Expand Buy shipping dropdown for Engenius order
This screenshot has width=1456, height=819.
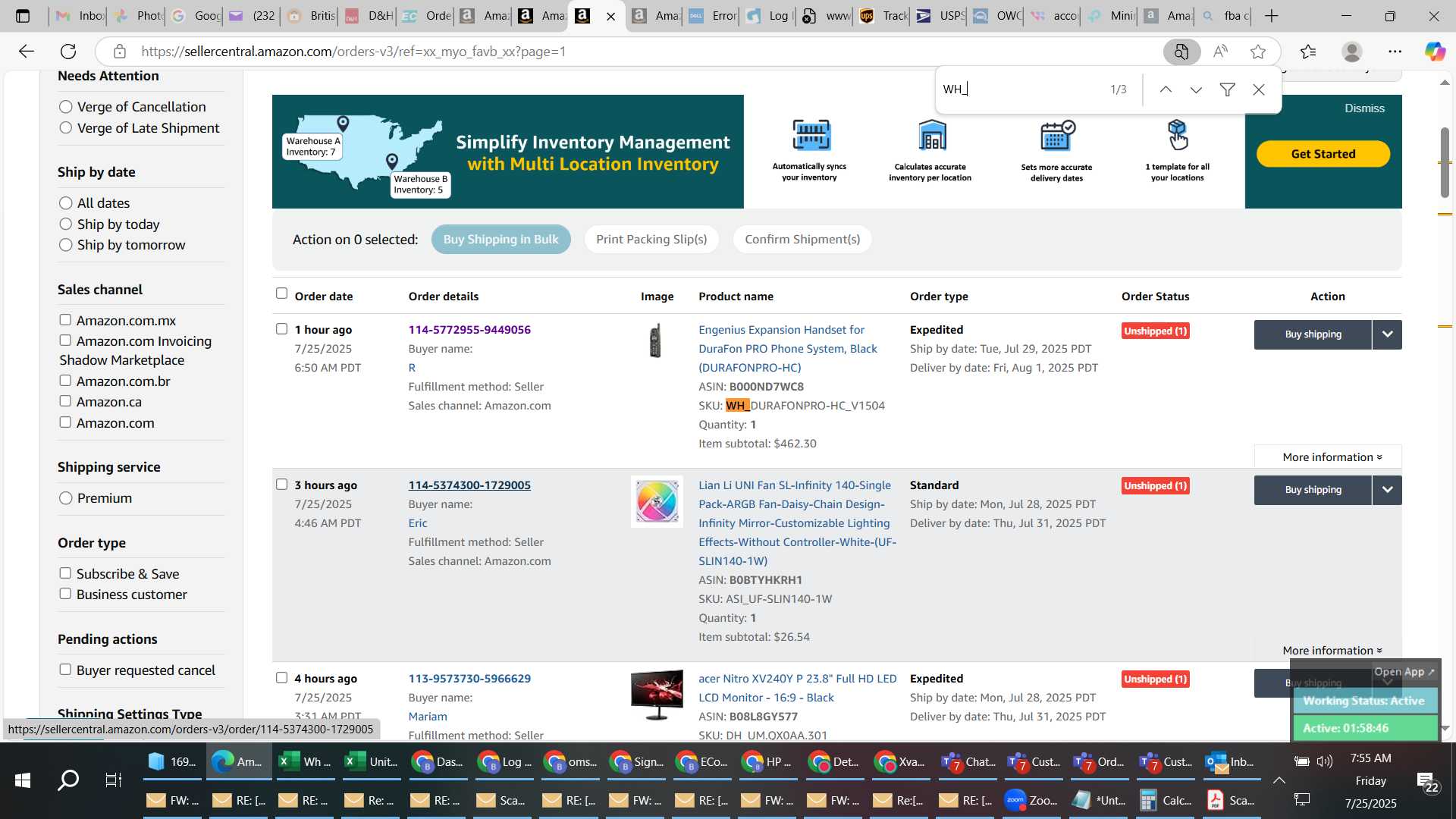click(x=1387, y=334)
